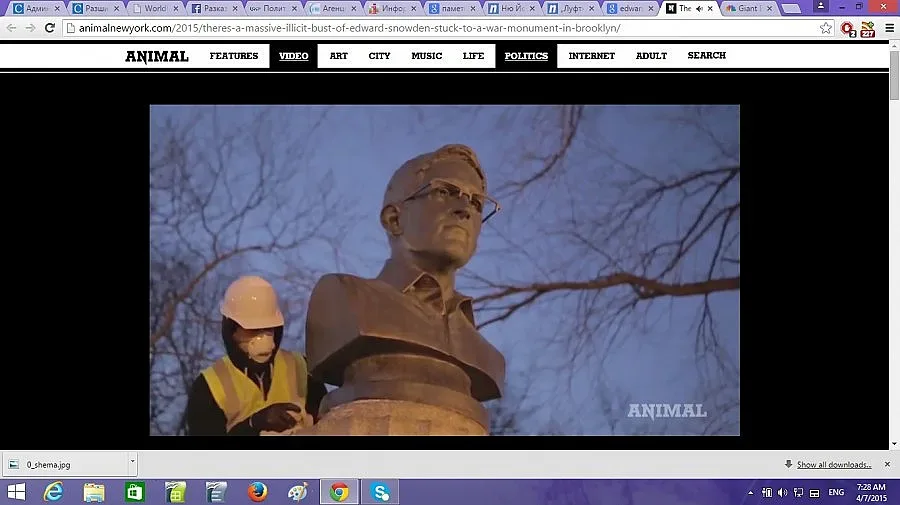Go to the POLITICS section
Image resolution: width=900 pixels, height=505 pixels.
[x=526, y=56]
